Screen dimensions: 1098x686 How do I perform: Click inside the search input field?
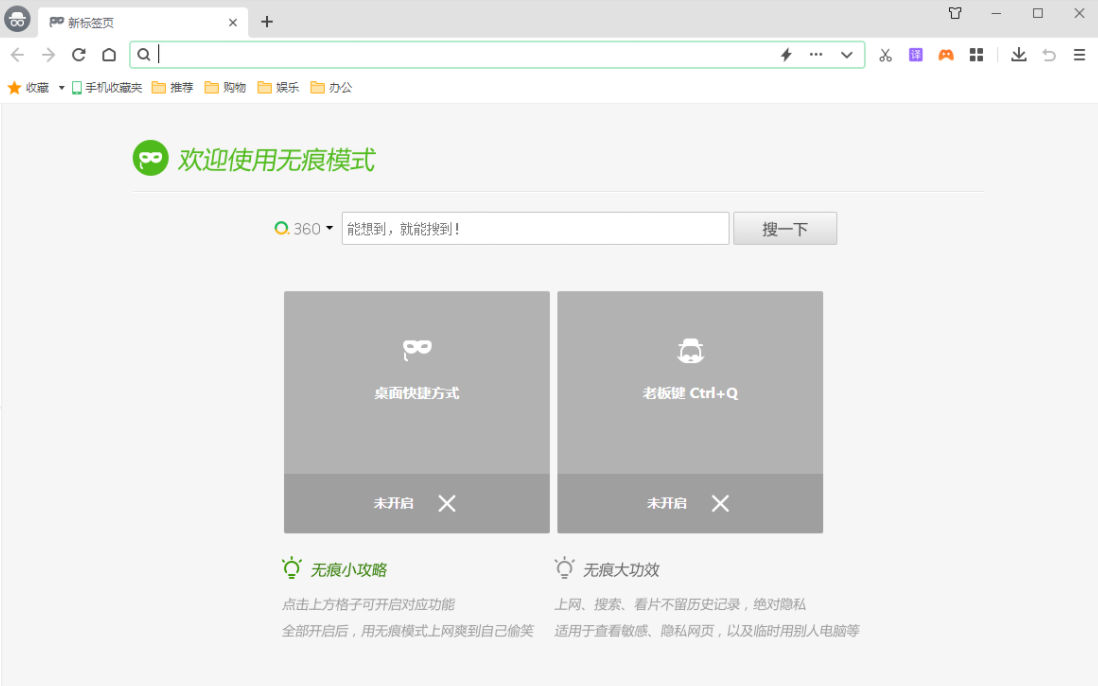click(x=535, y=228)
